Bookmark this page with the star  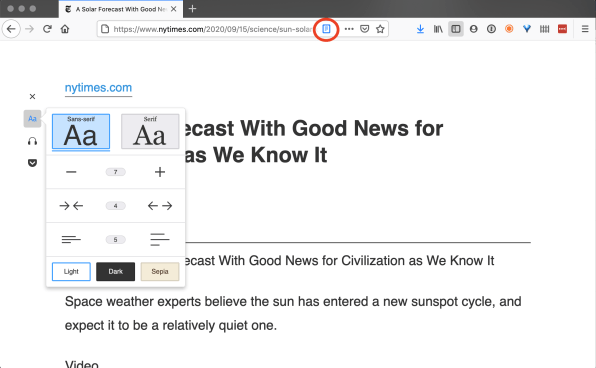coord(380,29)
